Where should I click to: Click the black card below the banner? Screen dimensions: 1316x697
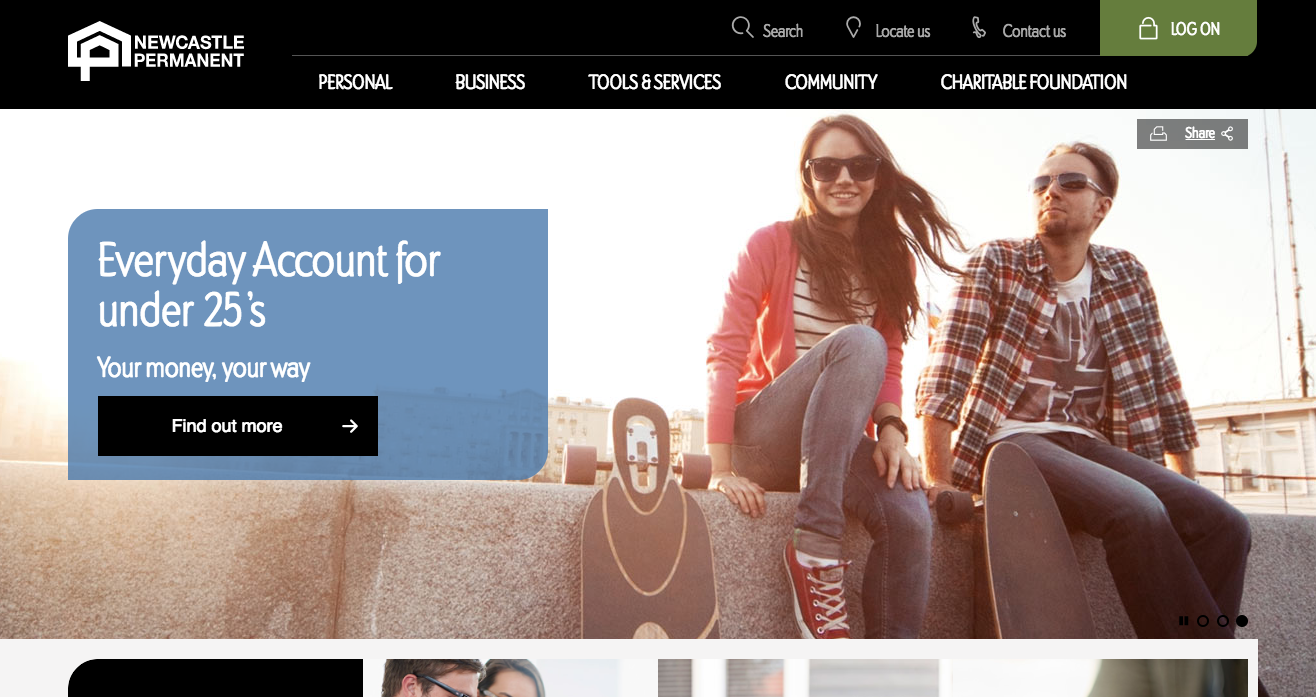[215, 678]
